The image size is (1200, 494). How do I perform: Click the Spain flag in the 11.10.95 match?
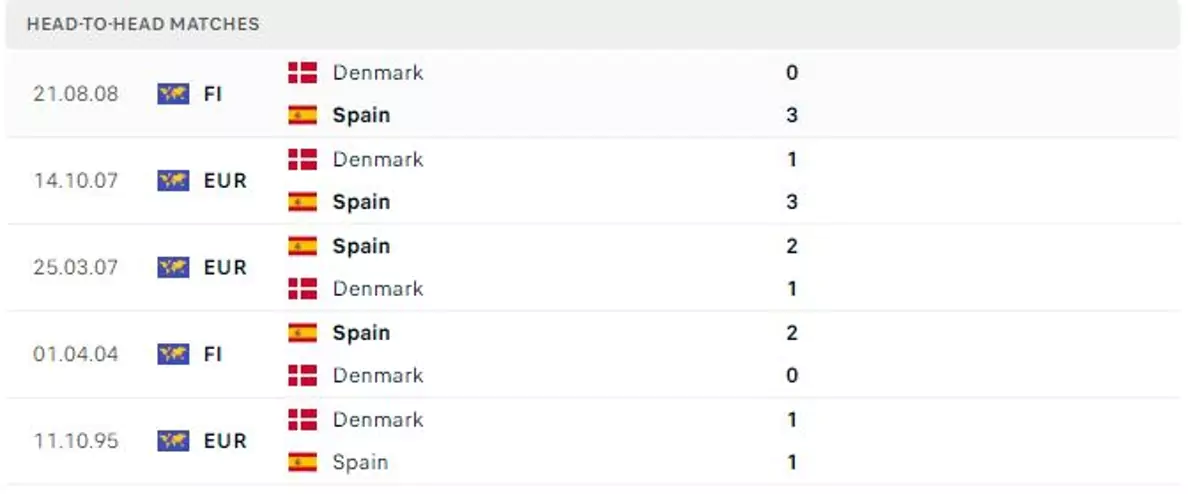click(302, 462)
